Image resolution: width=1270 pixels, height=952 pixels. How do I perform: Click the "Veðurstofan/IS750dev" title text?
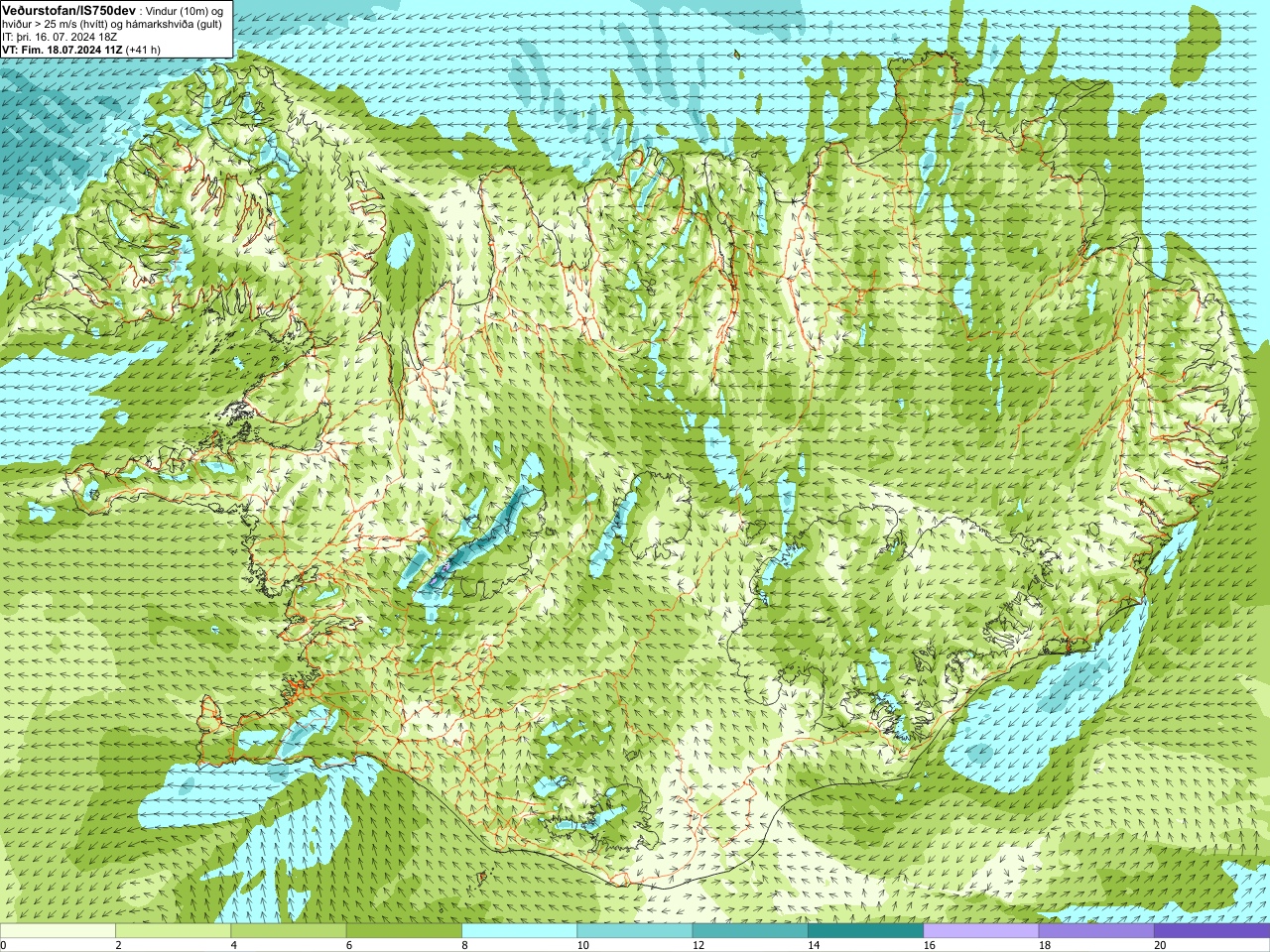68,9
